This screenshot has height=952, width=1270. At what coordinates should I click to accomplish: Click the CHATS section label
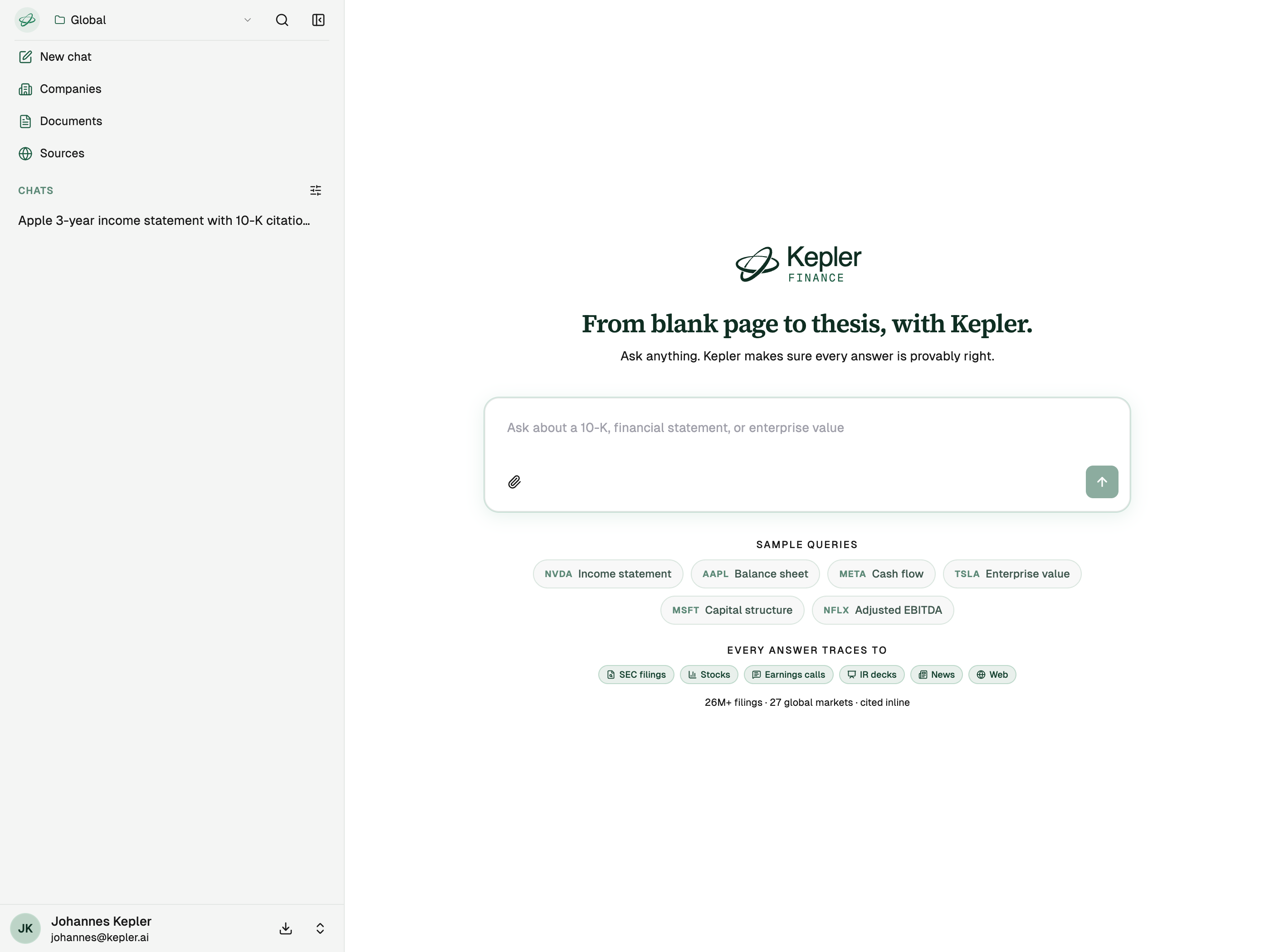(35, 190)
